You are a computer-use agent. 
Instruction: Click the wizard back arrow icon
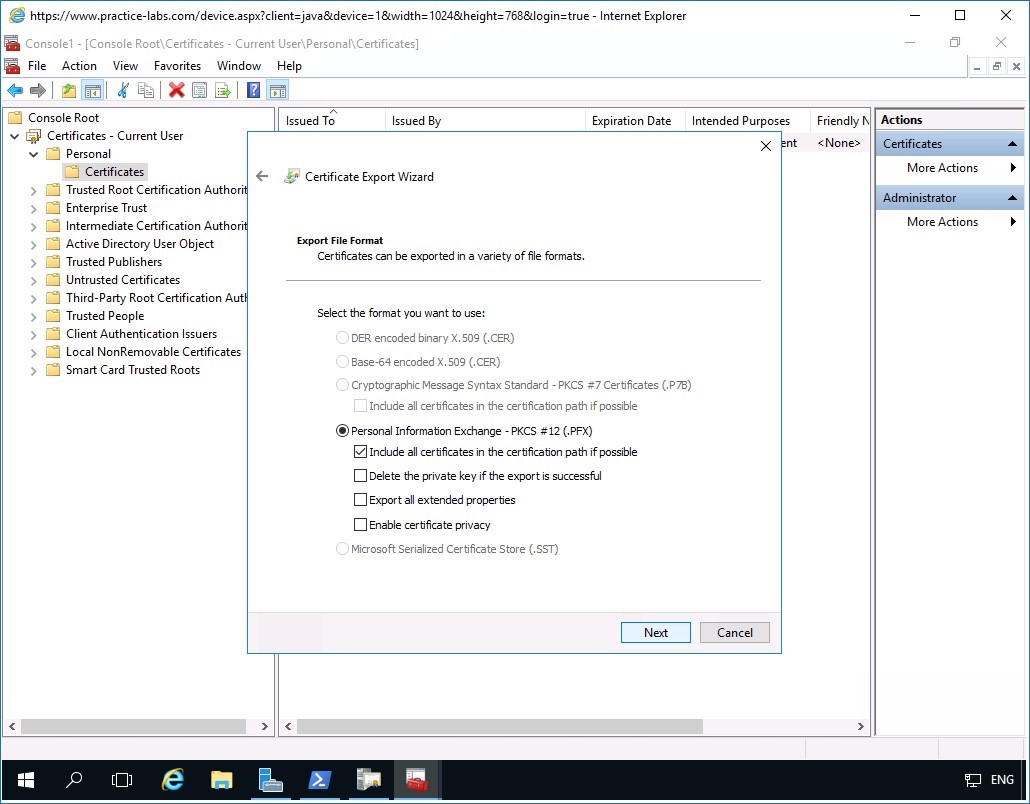point(262,176)
